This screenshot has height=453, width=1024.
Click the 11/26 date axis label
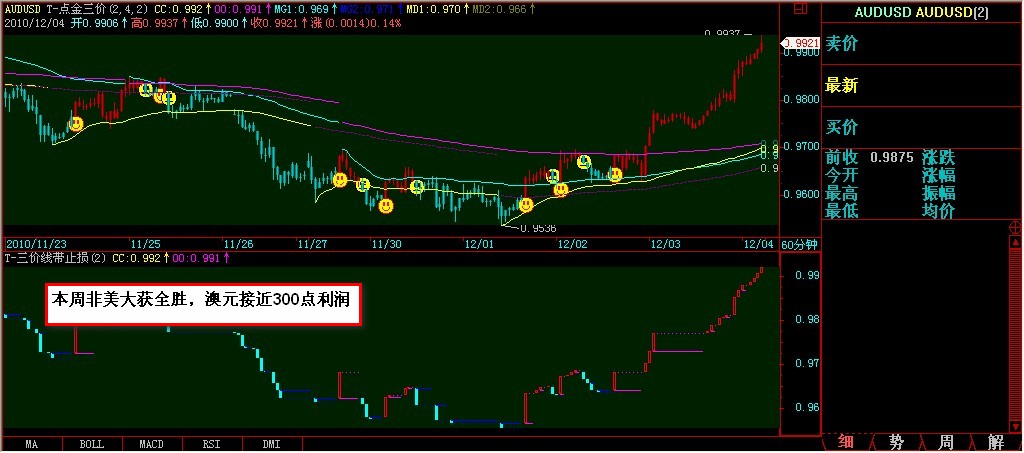238,244
